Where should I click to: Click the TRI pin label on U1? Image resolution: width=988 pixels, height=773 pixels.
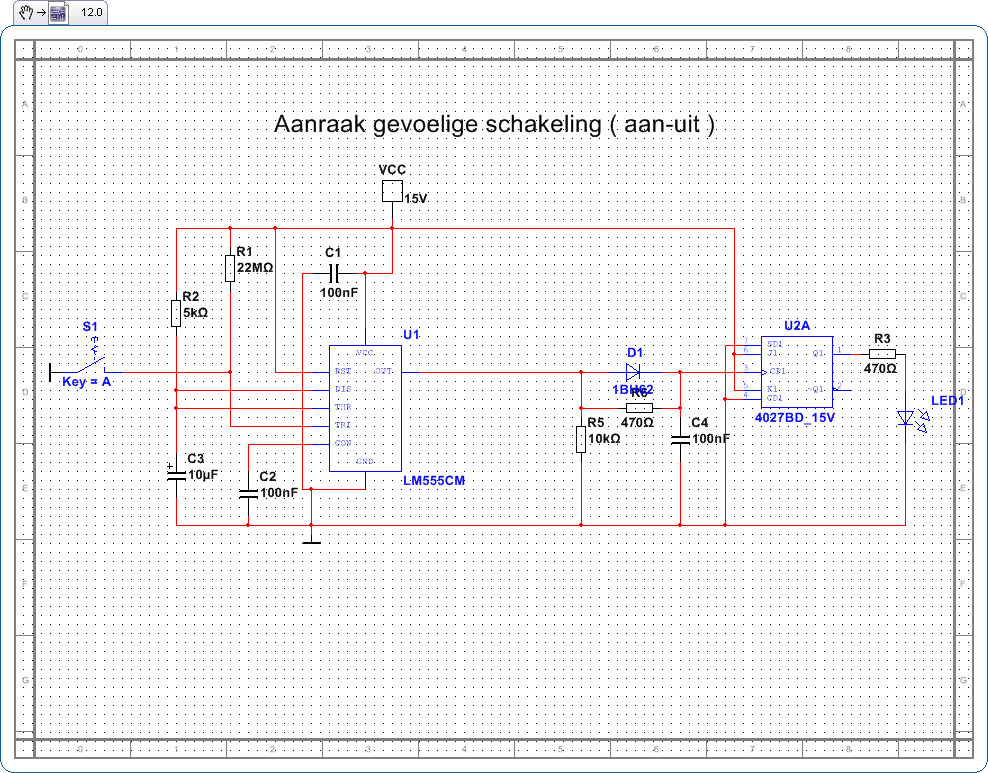point(343,425)
